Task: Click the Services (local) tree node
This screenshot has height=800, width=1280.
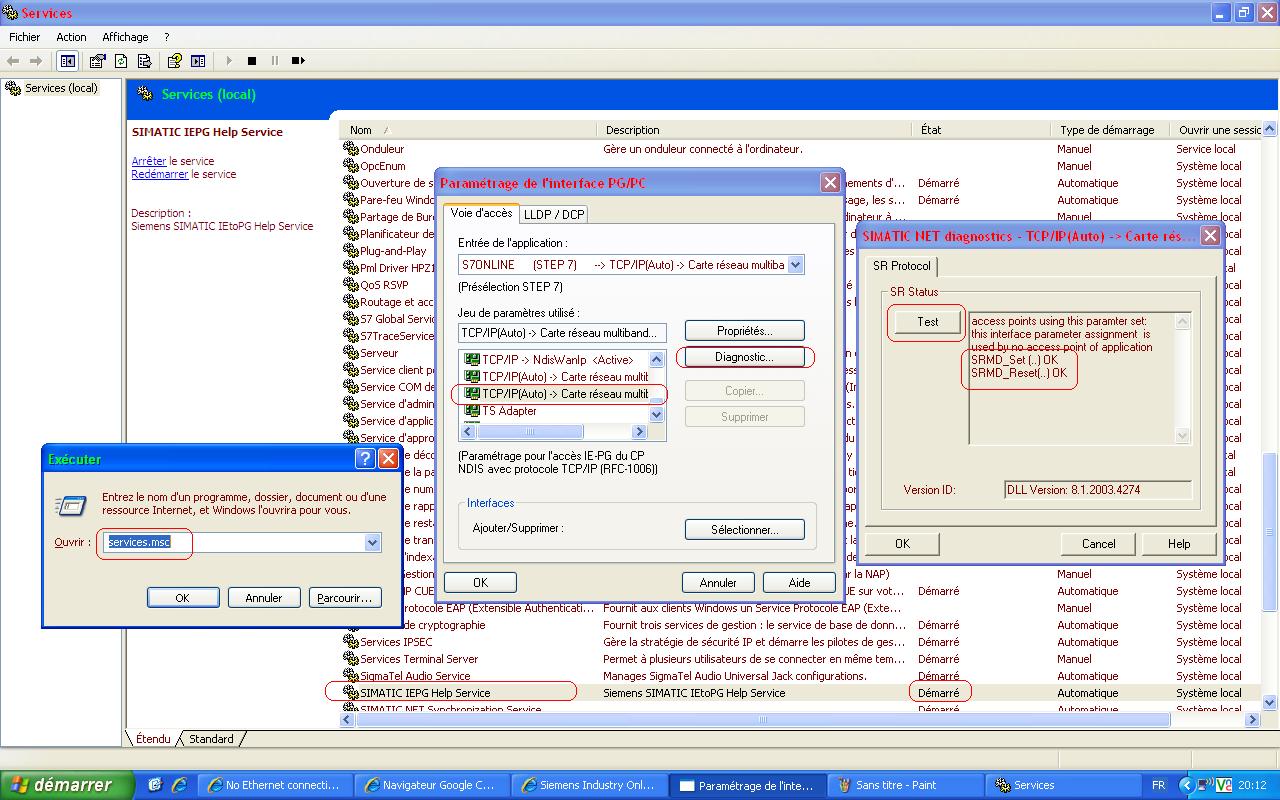Action: (x=61, y=88)
